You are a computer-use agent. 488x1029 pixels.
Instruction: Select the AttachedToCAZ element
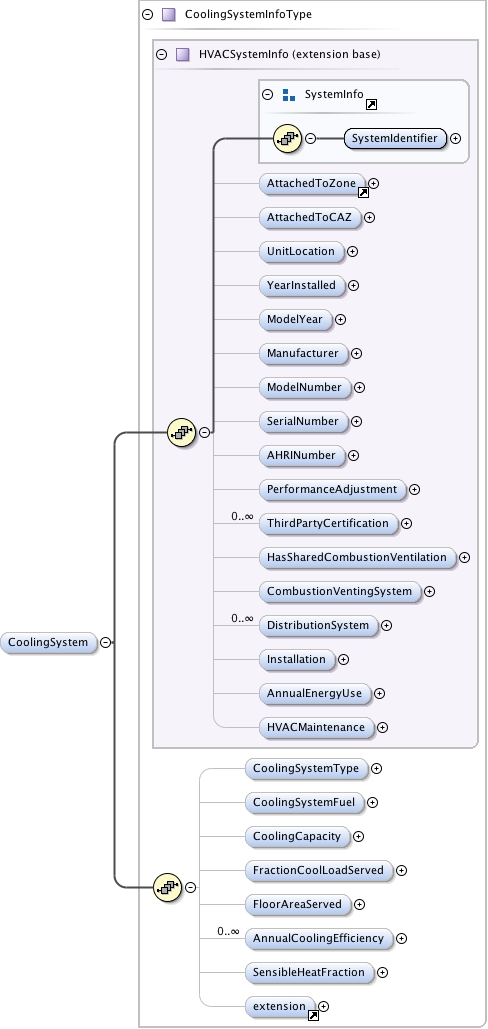[310, 217]
